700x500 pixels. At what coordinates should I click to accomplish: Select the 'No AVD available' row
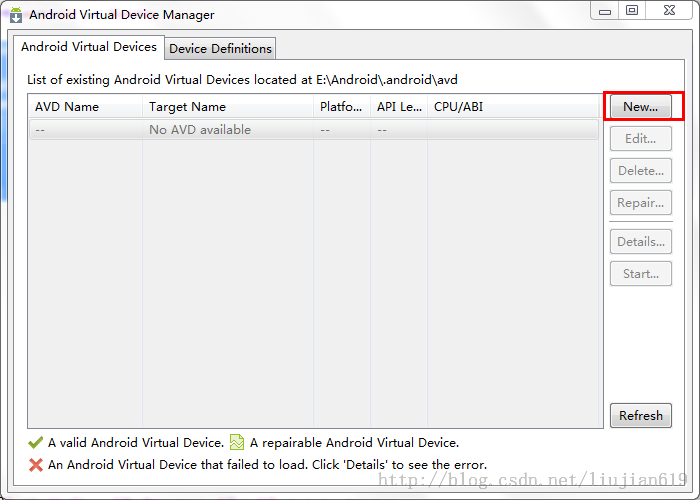pos(314,130)
